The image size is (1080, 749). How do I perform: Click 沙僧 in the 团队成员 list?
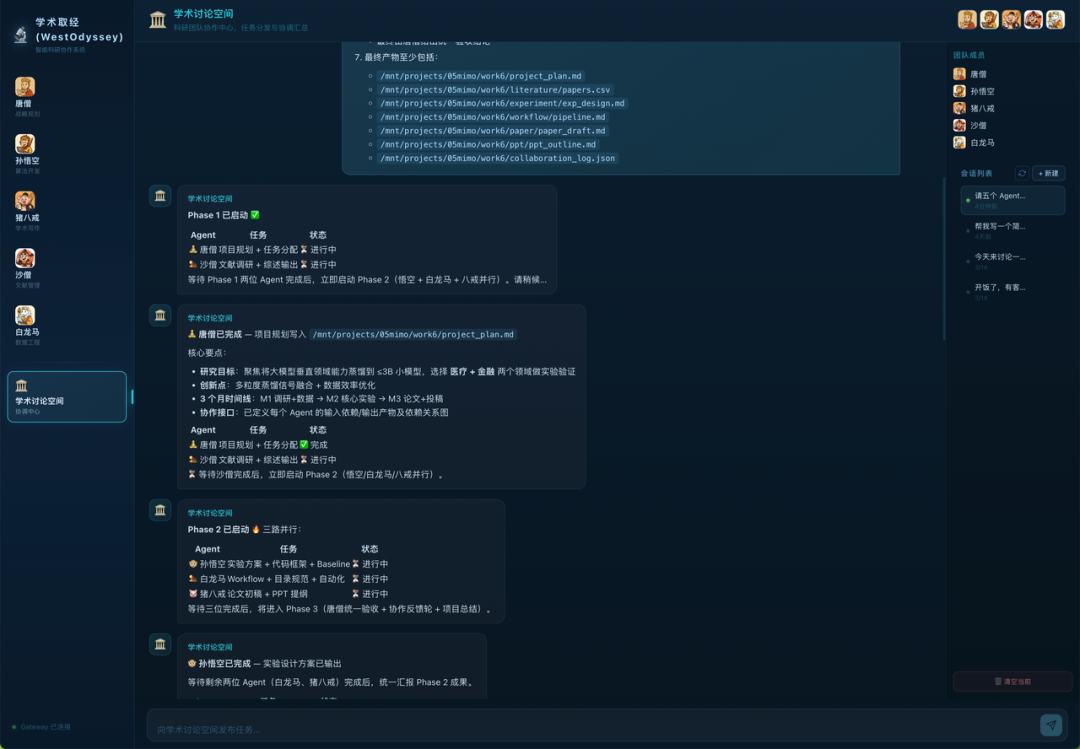[977, 125]
